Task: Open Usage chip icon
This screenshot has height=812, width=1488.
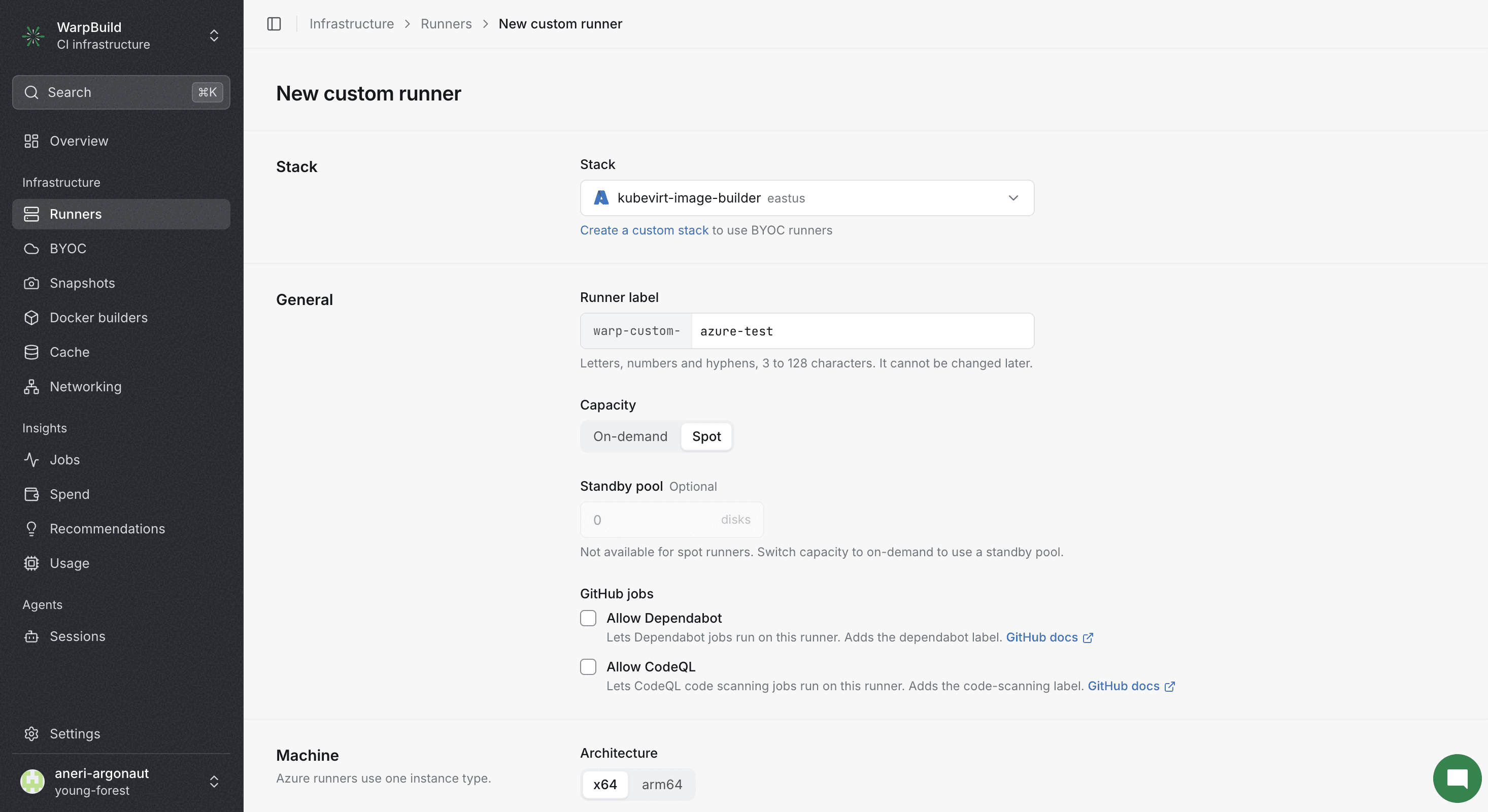Action: (x=31, y=563)
